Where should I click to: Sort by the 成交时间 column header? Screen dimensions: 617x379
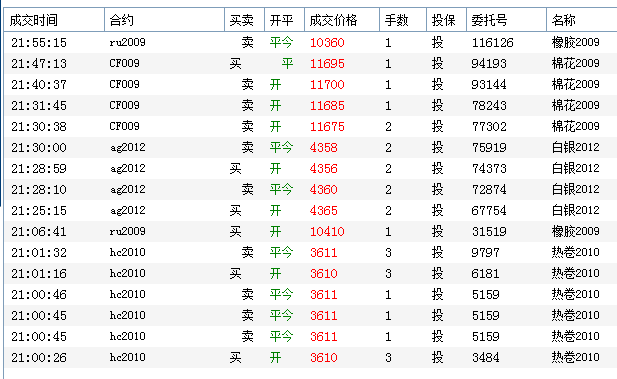pyautogui.click(x=54, y=20)
